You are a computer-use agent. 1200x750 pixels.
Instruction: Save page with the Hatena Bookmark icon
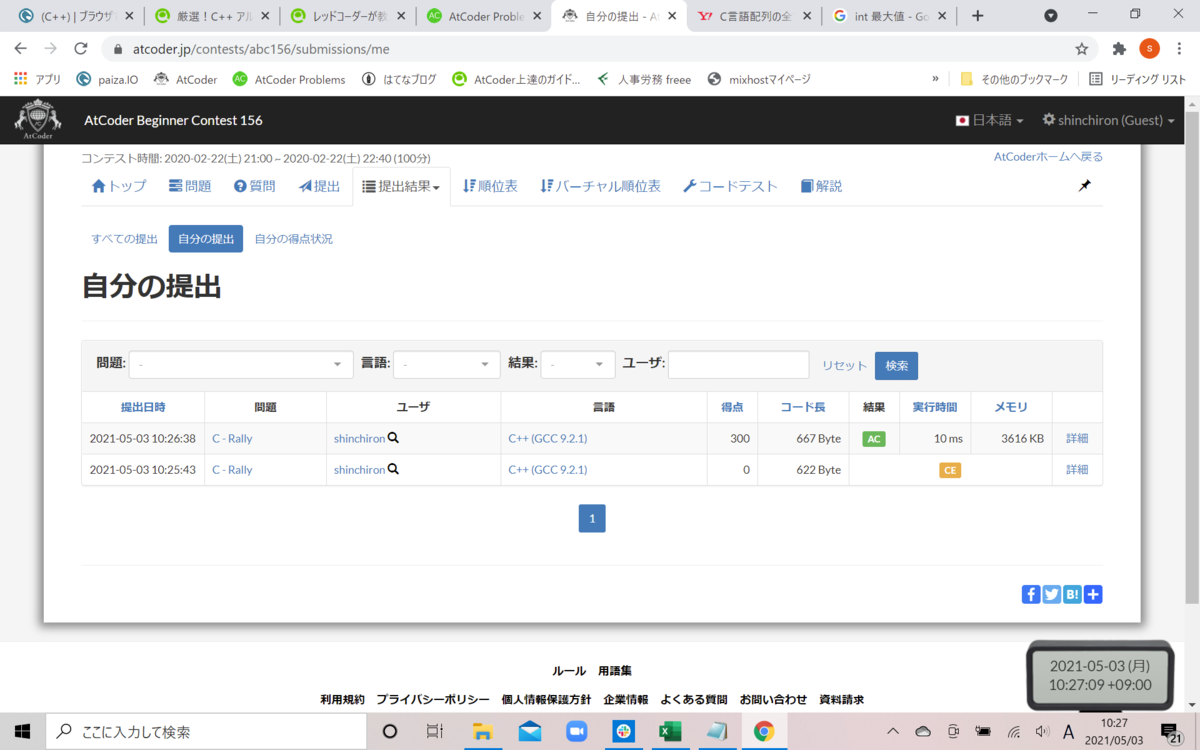(1072, 594)
